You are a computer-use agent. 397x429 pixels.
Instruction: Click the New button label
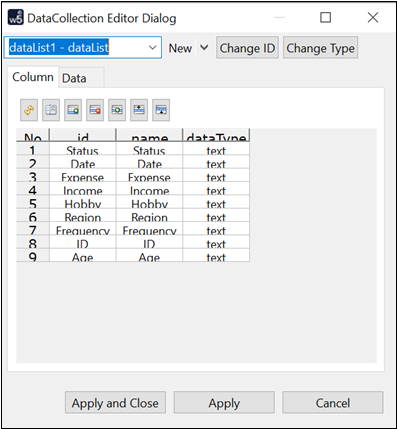(180, 48)
